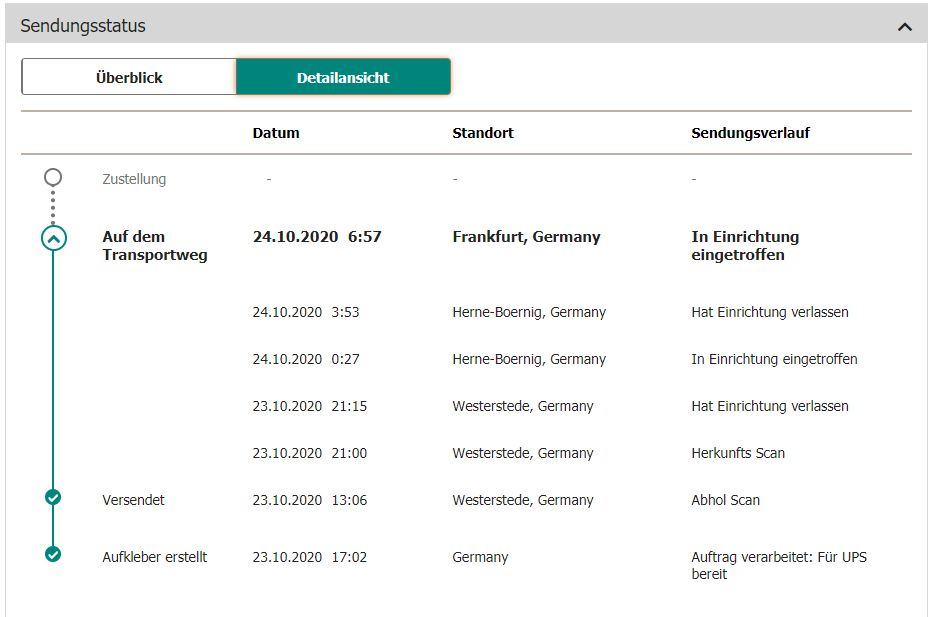Click the Aufkleber erstellt step label

point(154,557)
